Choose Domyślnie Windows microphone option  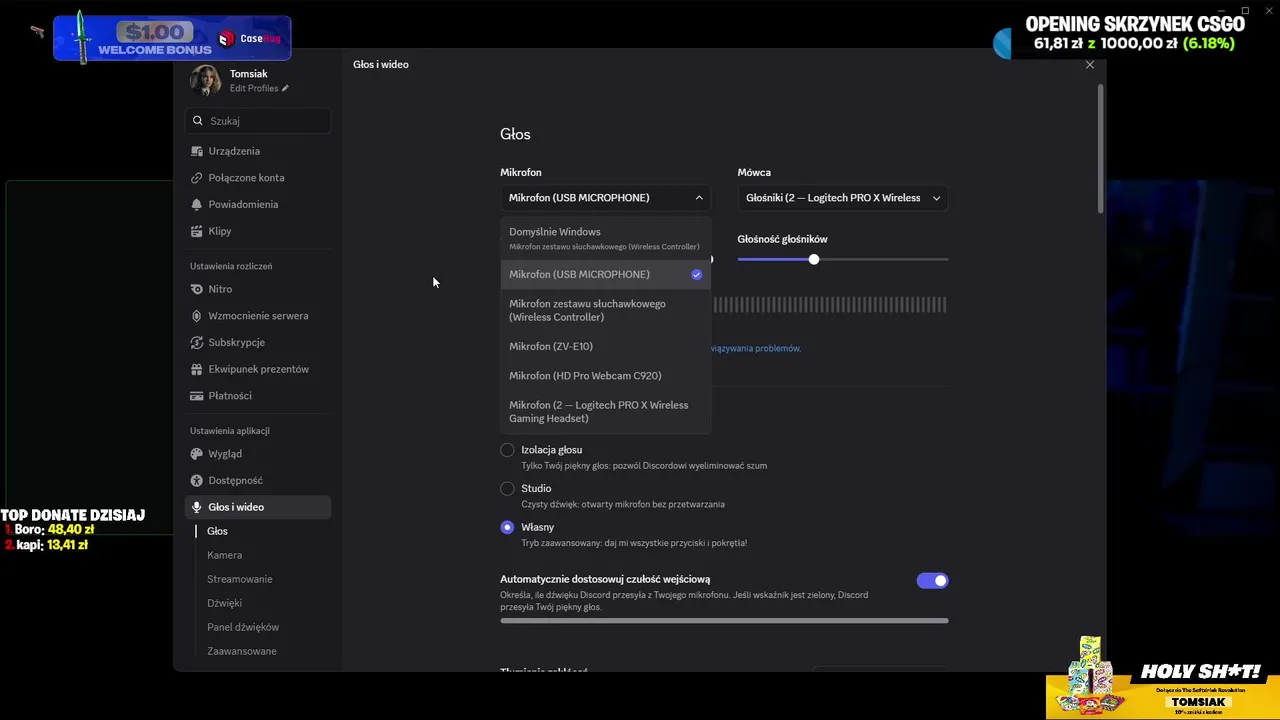[605, 239]
